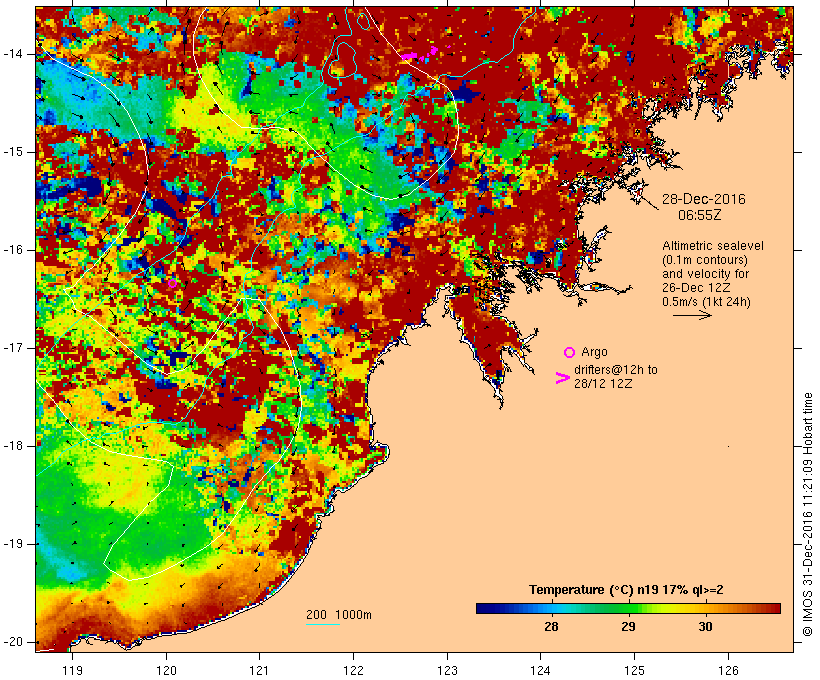The width and height of the screenshot is (820, 680).
Task: Click the 'drifters@12h to' legend text
Action: [x=616, y=370]
